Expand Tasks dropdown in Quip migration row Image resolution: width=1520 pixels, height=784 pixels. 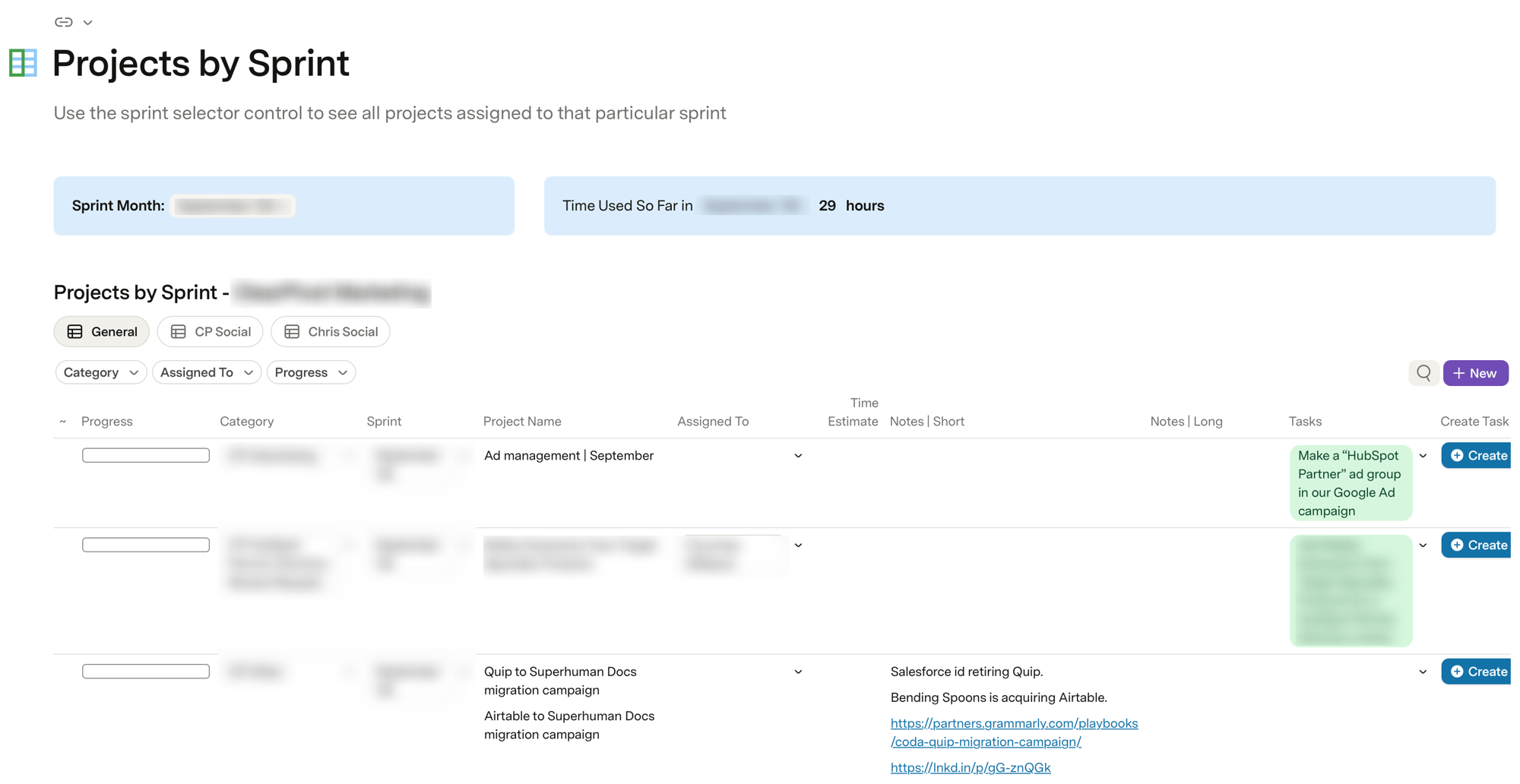point(1423,672)
